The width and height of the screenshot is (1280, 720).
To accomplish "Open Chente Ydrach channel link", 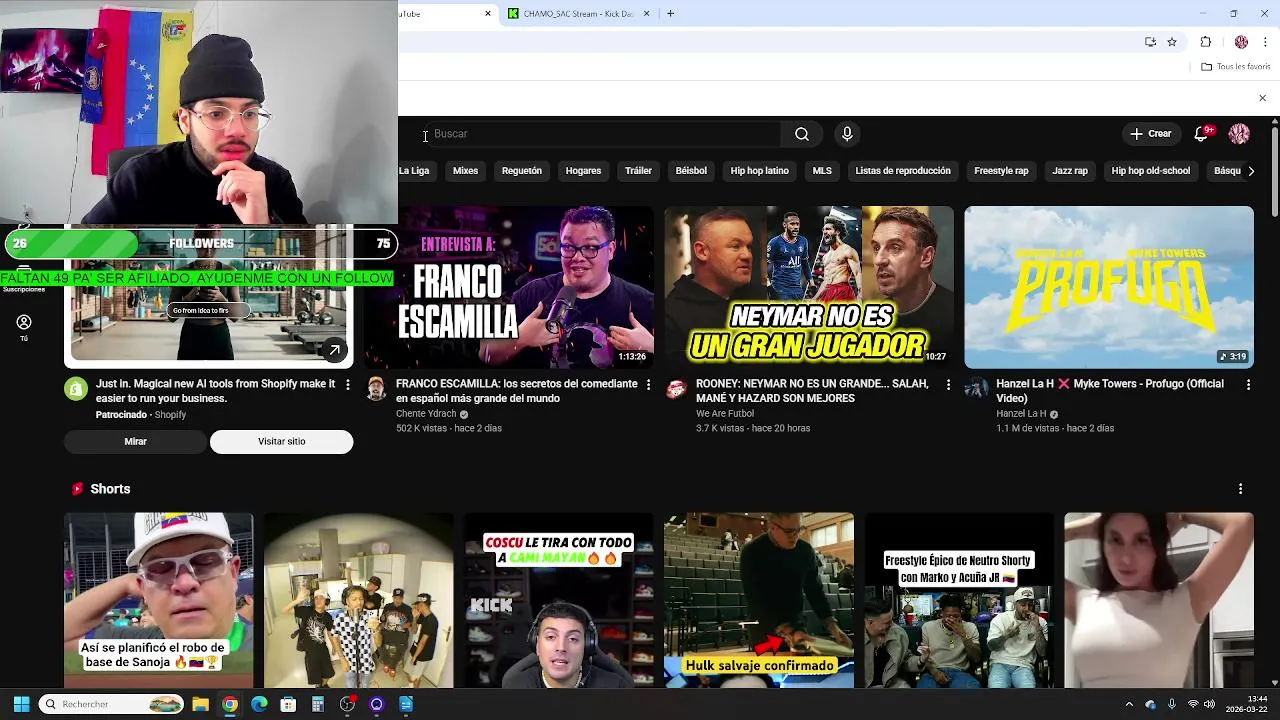I will tap(426, 414).
